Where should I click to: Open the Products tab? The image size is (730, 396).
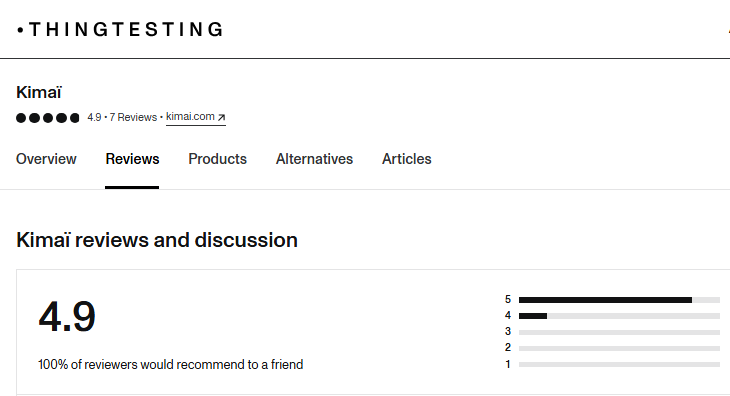pyautogui.click(x=217, y=159)
